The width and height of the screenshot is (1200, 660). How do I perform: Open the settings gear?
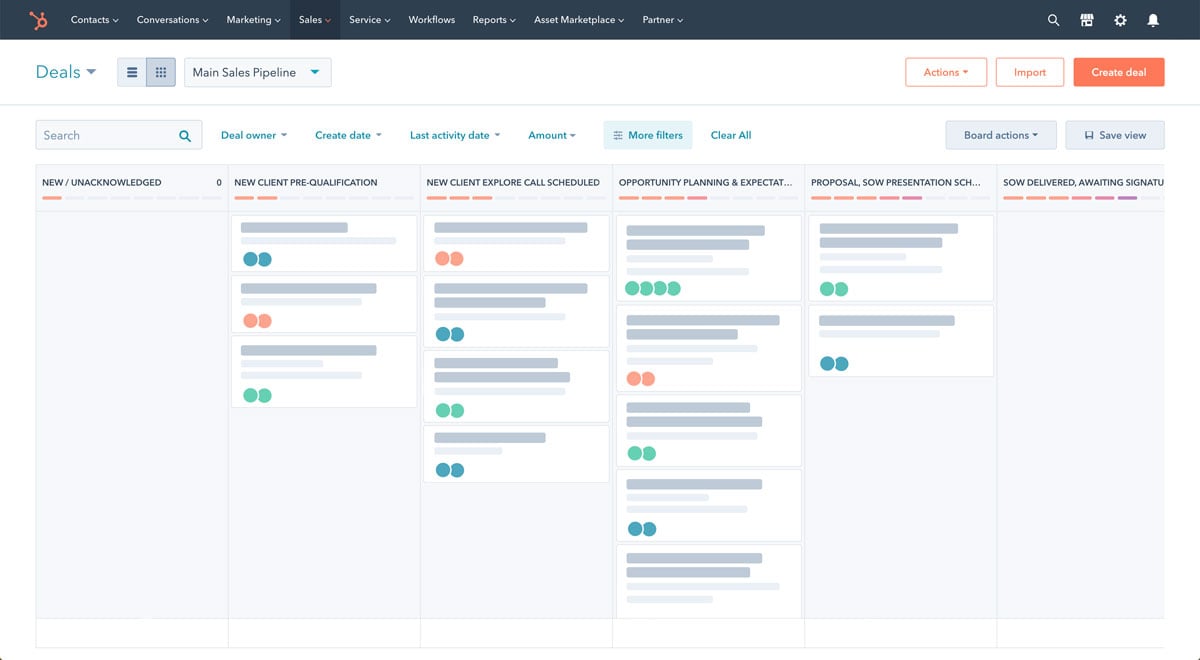pyautogui.click(x=1120, y=19)
